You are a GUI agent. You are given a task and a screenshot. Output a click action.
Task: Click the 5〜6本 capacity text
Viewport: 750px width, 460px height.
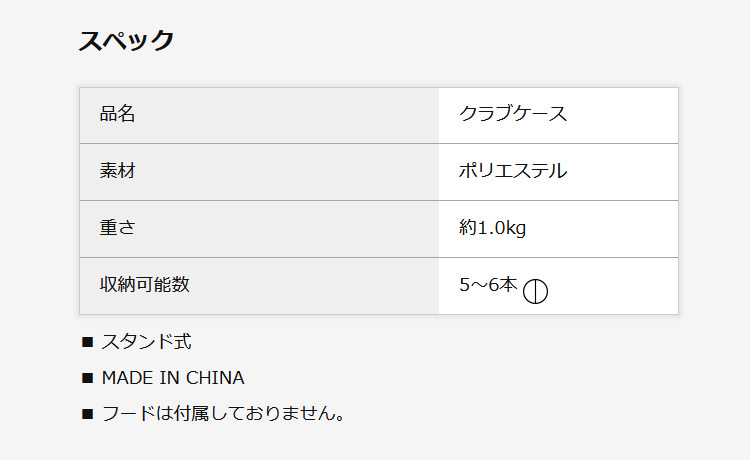click(x=488, y=285)
